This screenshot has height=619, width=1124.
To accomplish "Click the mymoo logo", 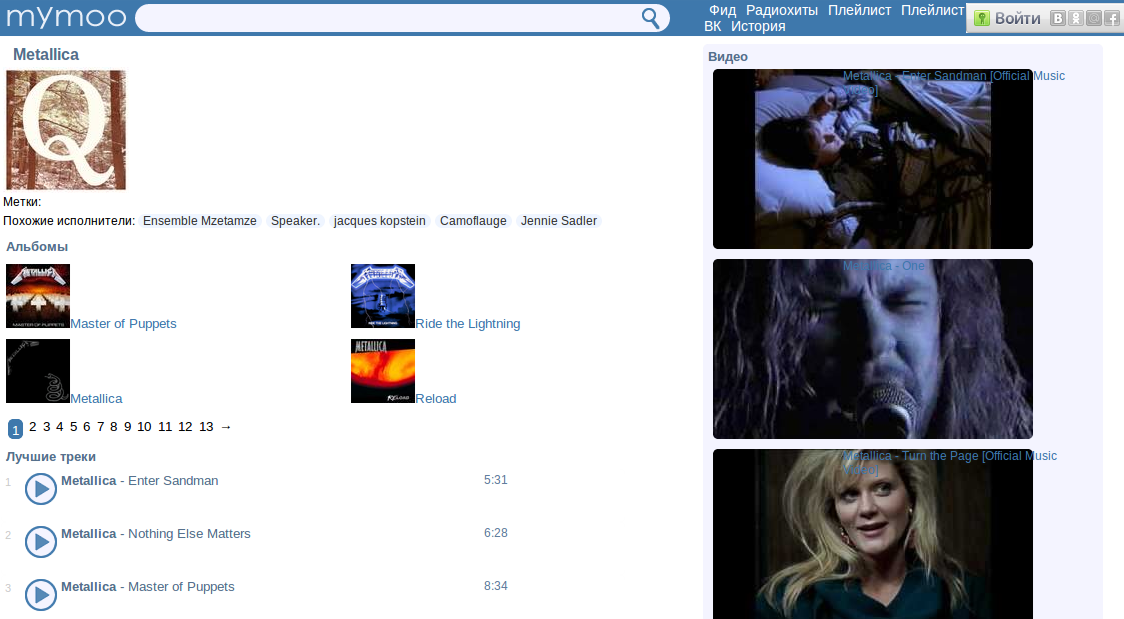I will point(66,17).
